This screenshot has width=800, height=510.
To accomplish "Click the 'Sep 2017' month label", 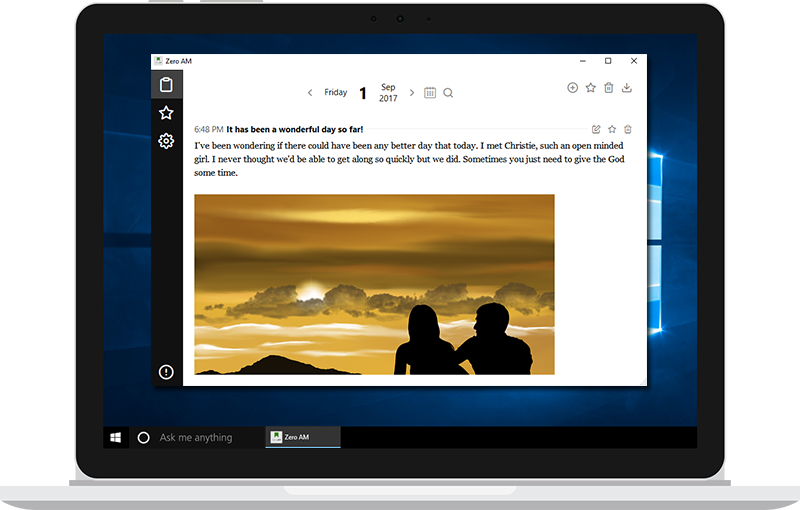I will pos(388,92).
